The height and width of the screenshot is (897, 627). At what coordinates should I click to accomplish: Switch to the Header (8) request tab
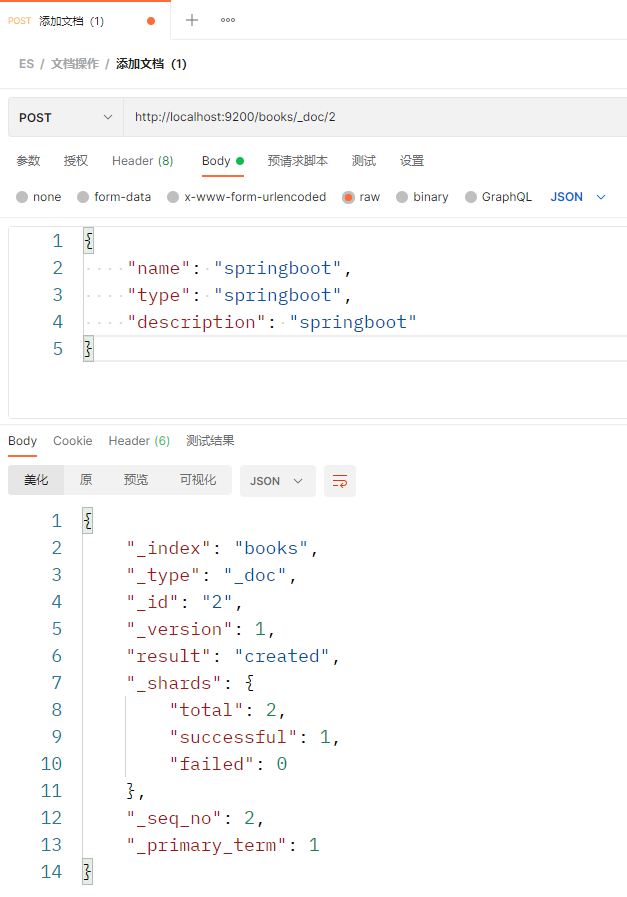click(x=142, y=160)
